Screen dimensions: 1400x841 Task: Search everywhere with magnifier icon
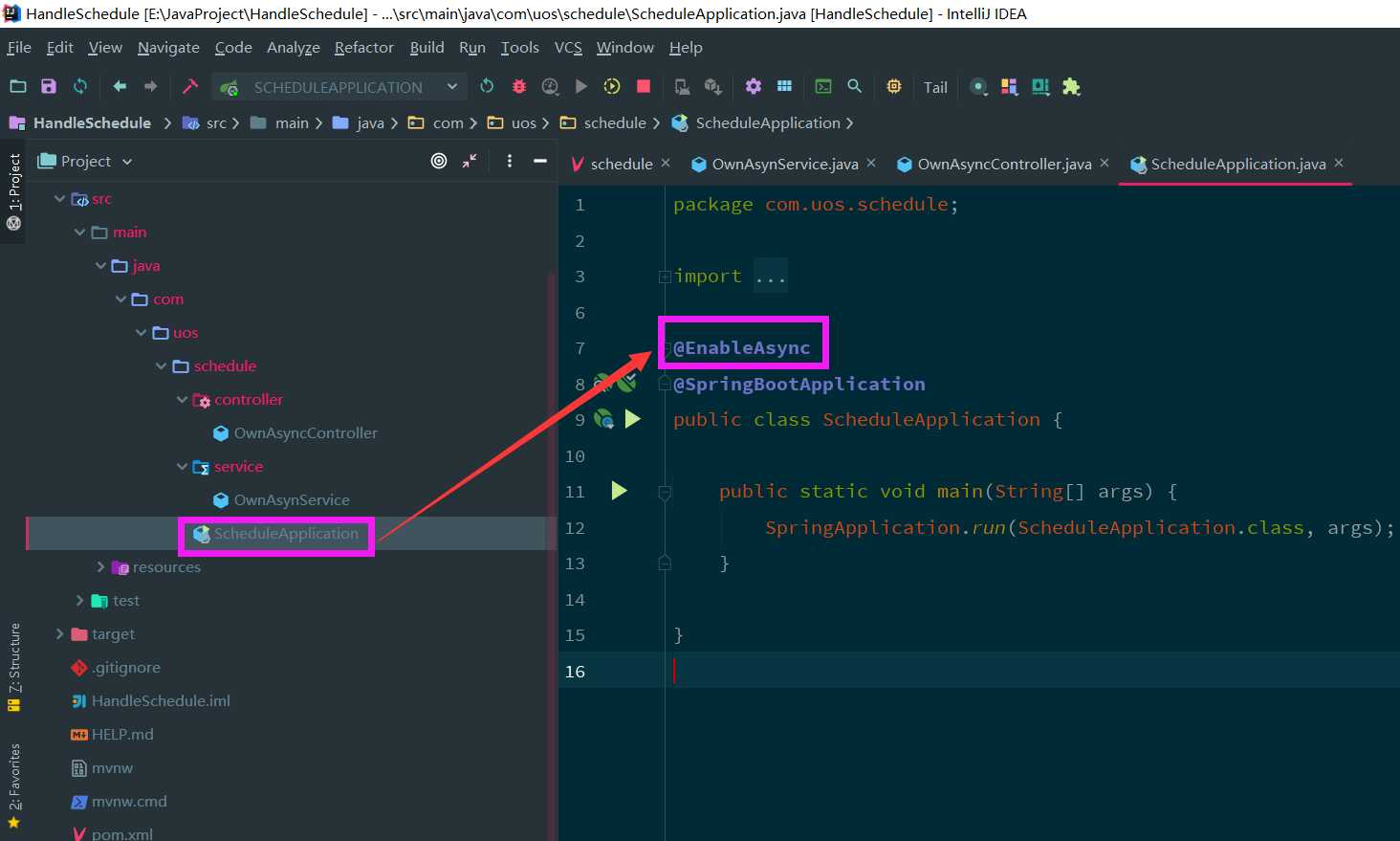tap(855, 86)
